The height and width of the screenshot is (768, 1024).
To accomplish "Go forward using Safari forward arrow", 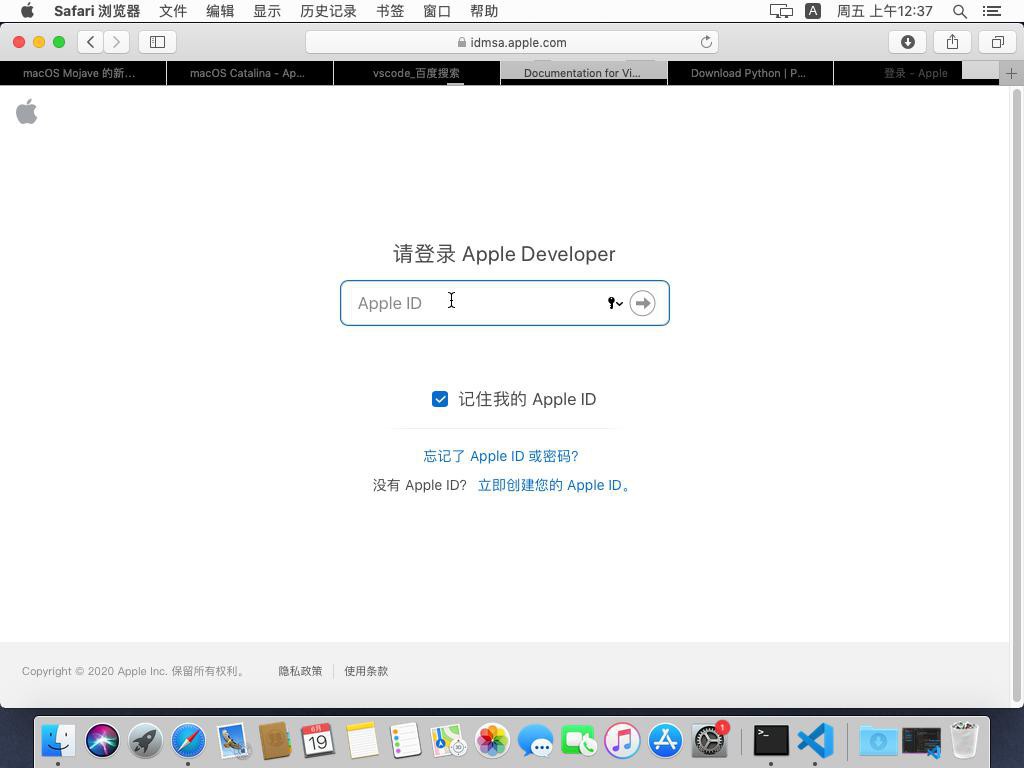I will [116, 42].
